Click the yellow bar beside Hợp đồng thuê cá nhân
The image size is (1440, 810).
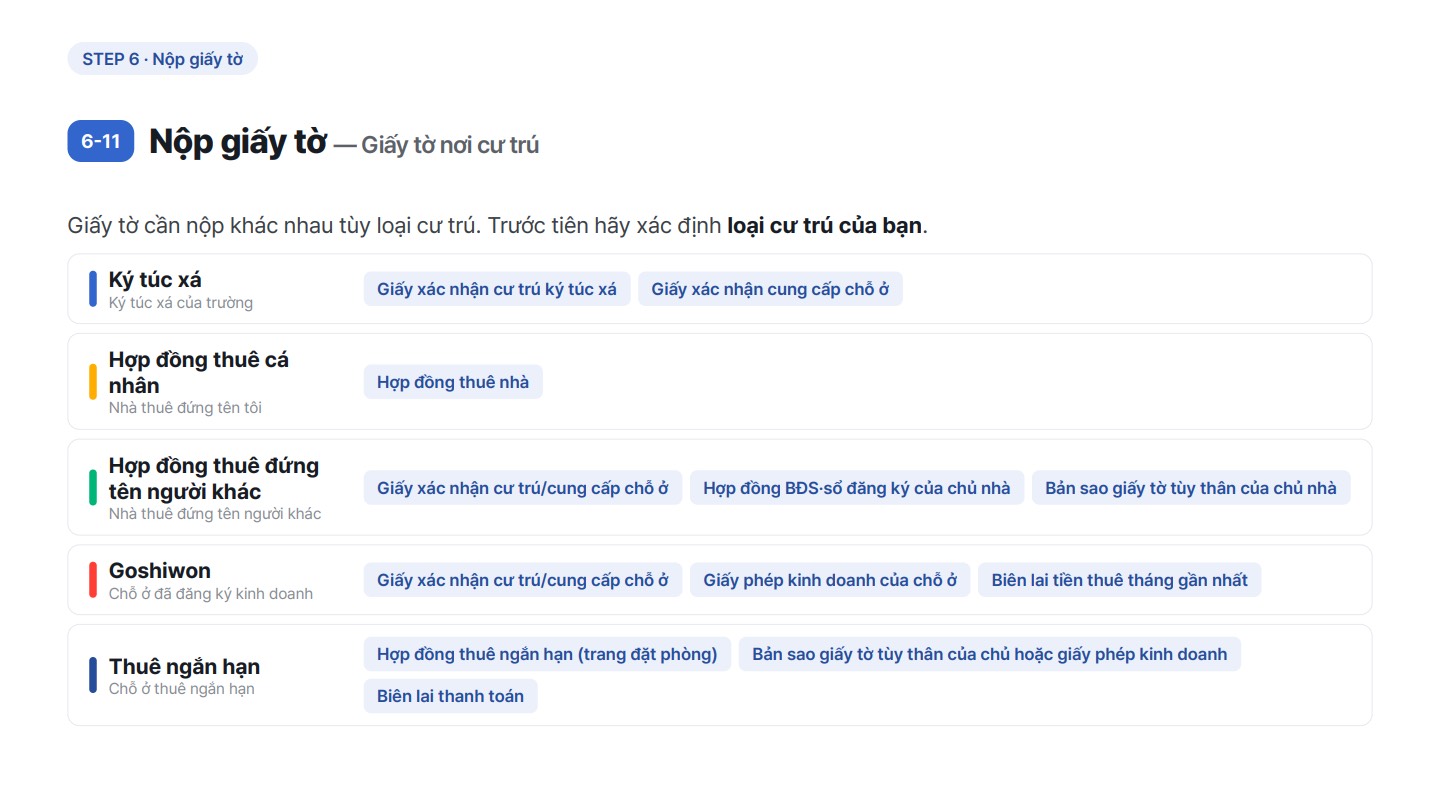[x=93, y=382]
